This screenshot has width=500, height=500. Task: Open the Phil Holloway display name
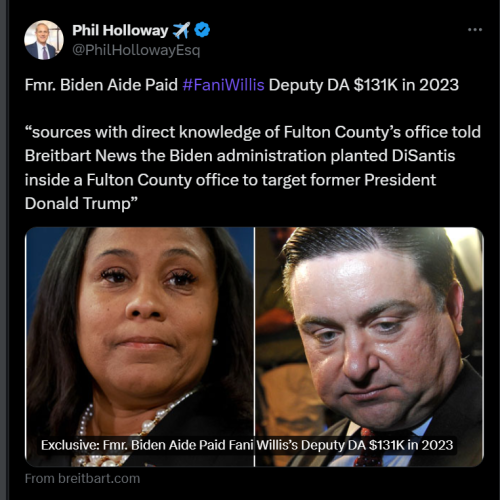coord(120,30)
